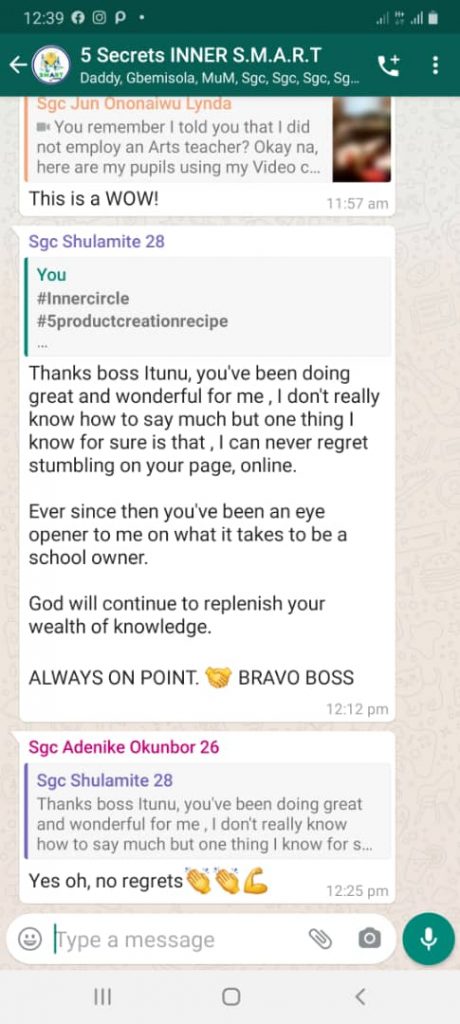Screen dimensions: 460x1024
Task: Tap quoted Sgc Jun Ononaiwu Lynda message
Action: click(x=178, y=139)
